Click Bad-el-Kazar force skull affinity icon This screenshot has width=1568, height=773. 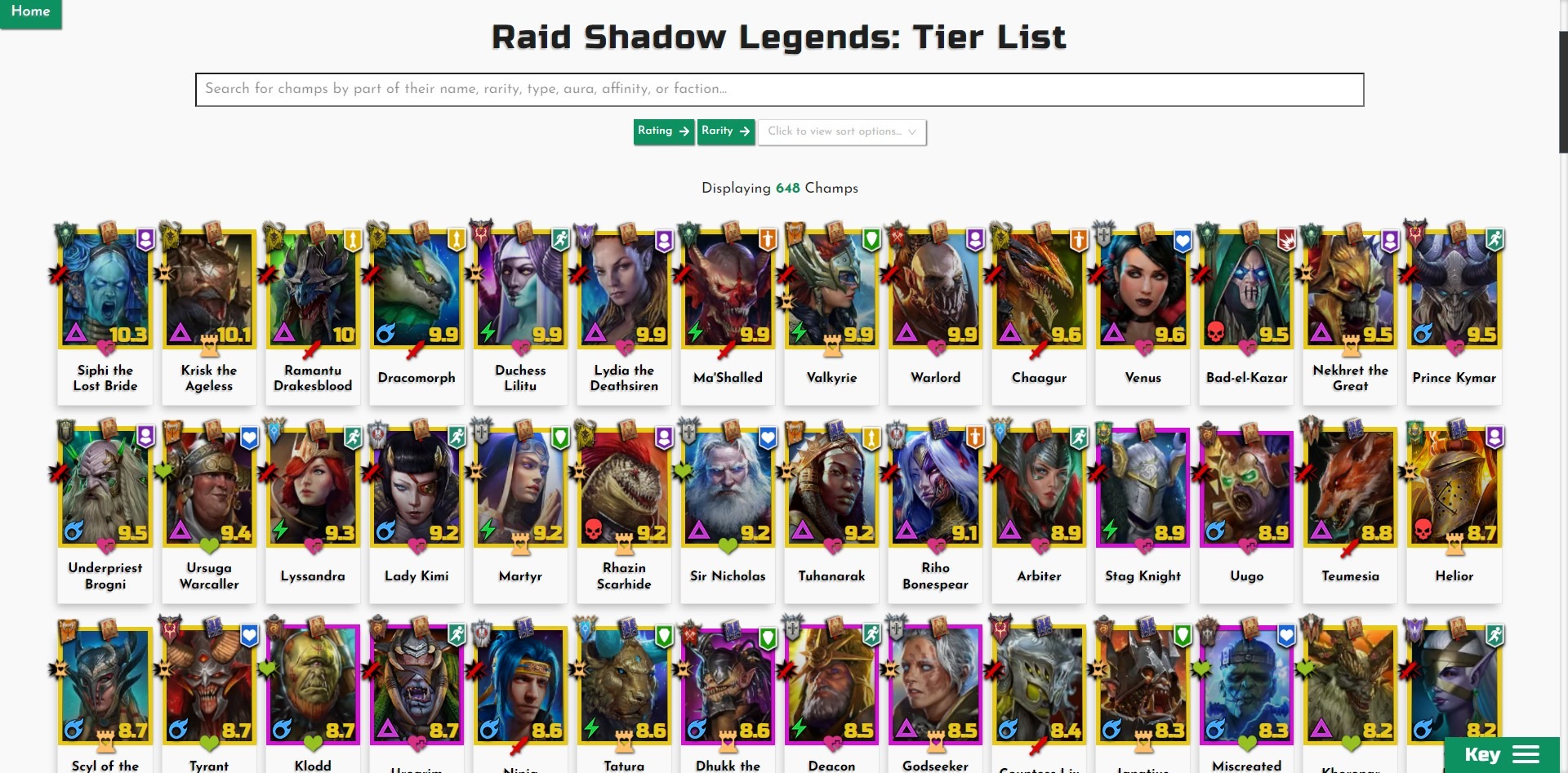click(x=1215, y=333)
